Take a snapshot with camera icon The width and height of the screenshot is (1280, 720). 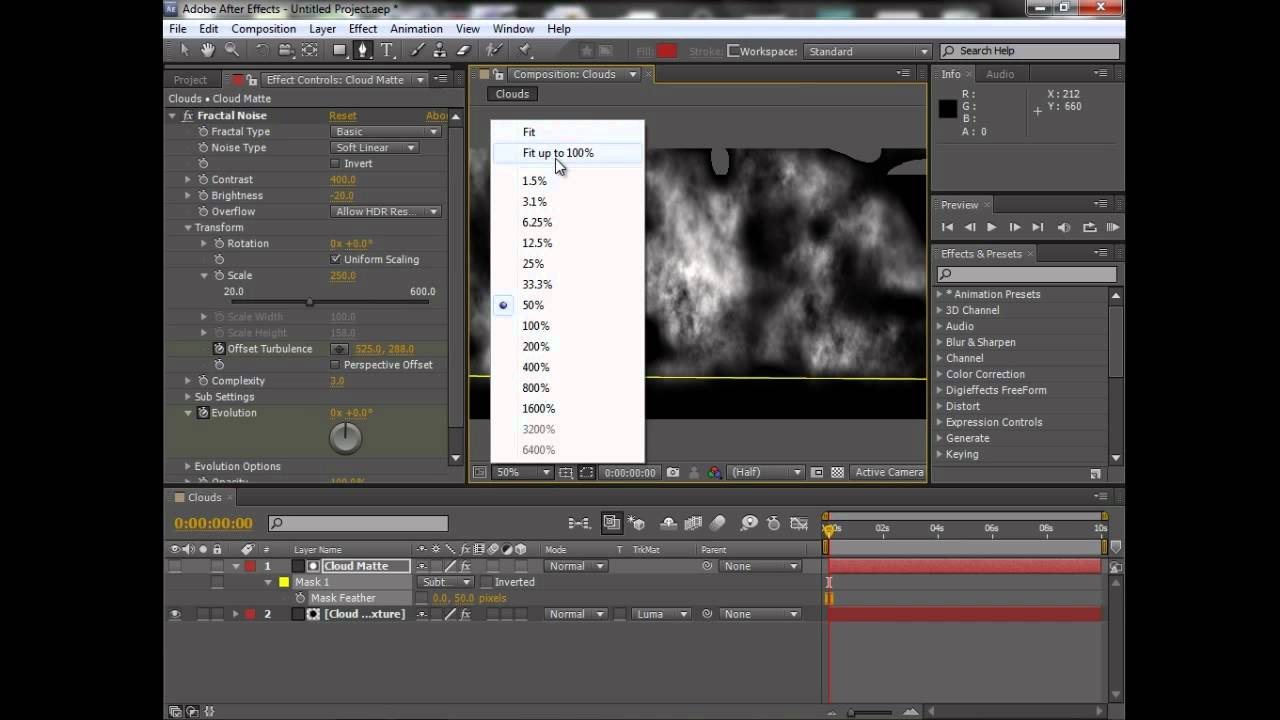[x=673, y=473]
